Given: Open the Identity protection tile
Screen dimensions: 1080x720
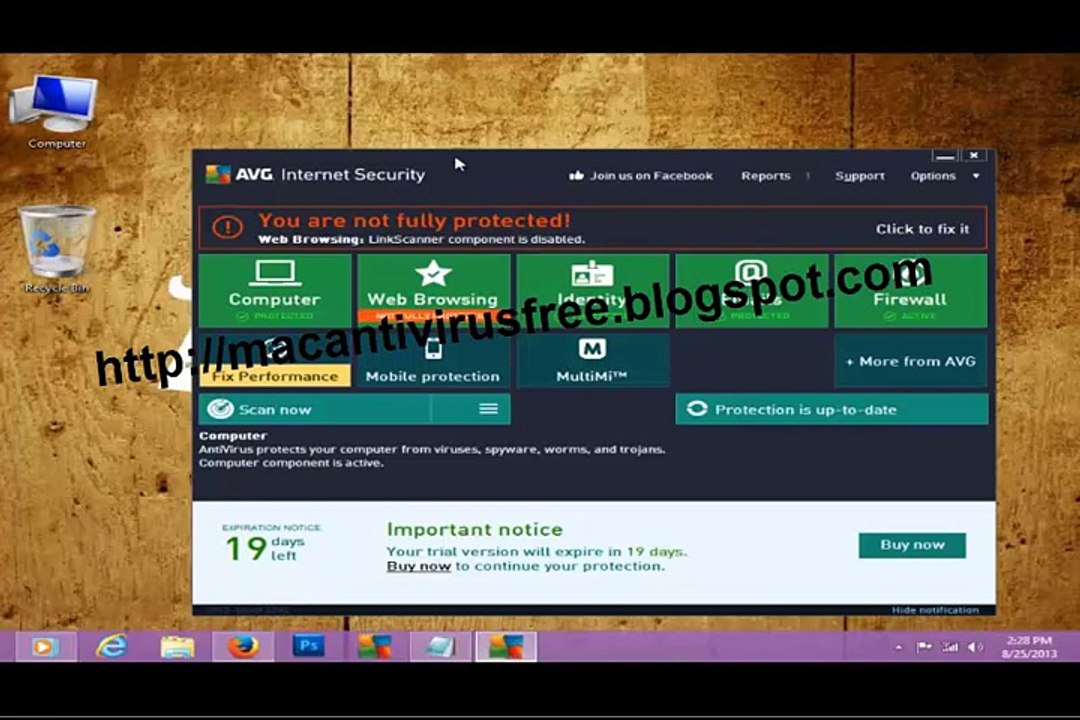Looking at the screenshot, I should (592, 290).
